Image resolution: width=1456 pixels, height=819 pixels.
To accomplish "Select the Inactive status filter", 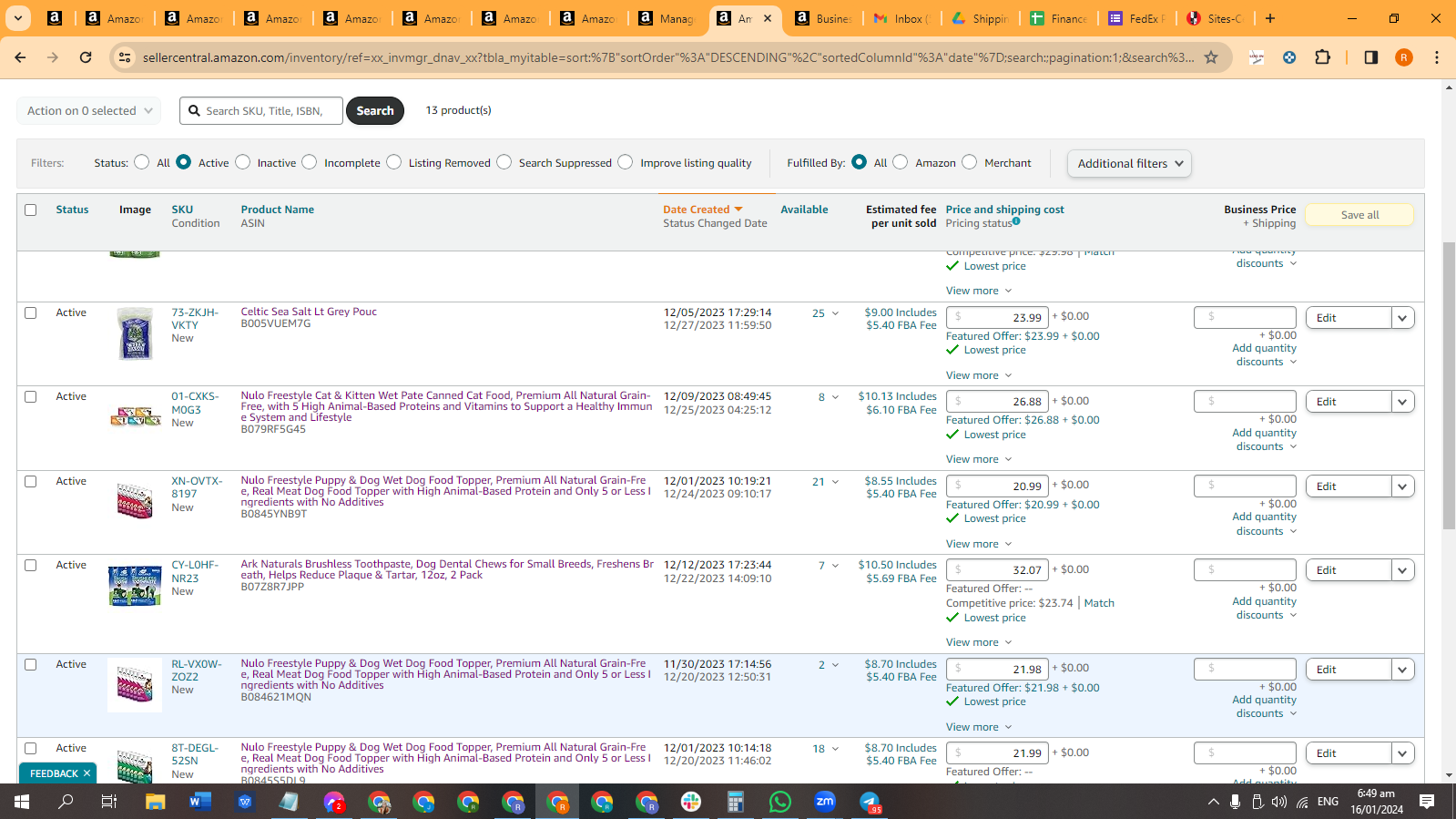I will pos(242,162).
